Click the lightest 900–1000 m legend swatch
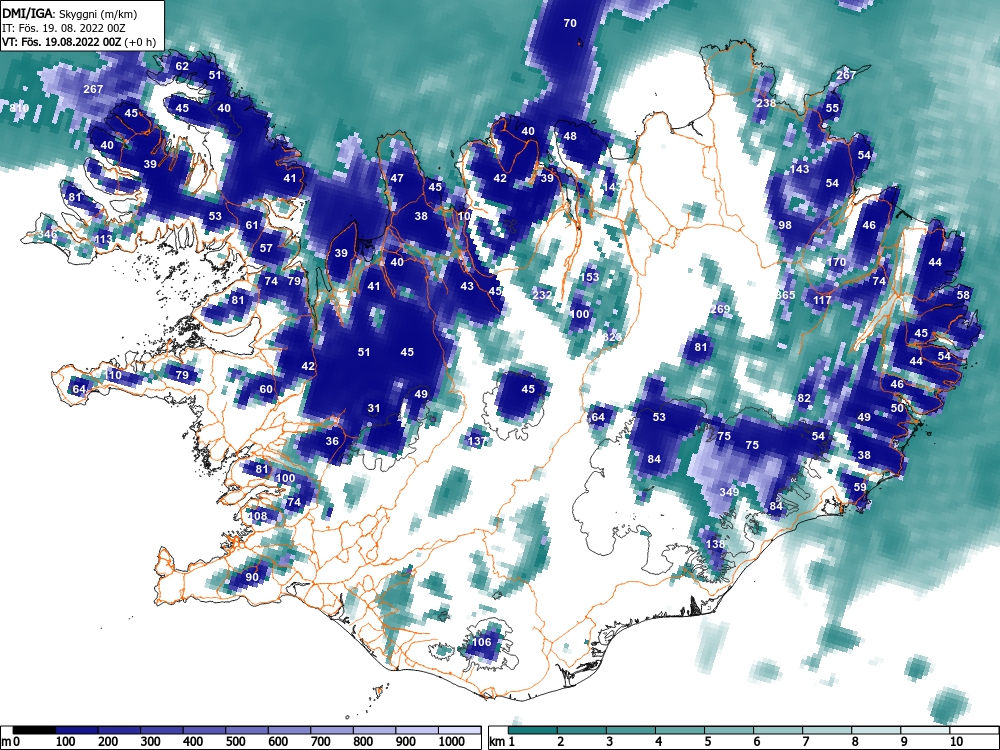 (417, 730)
